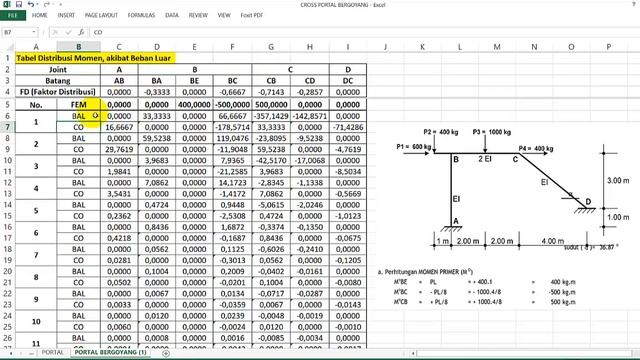Open the DATA ribbon tab
Image resolution: width=640 pixels, height=360 pixels.
click(x=172, y=15)
